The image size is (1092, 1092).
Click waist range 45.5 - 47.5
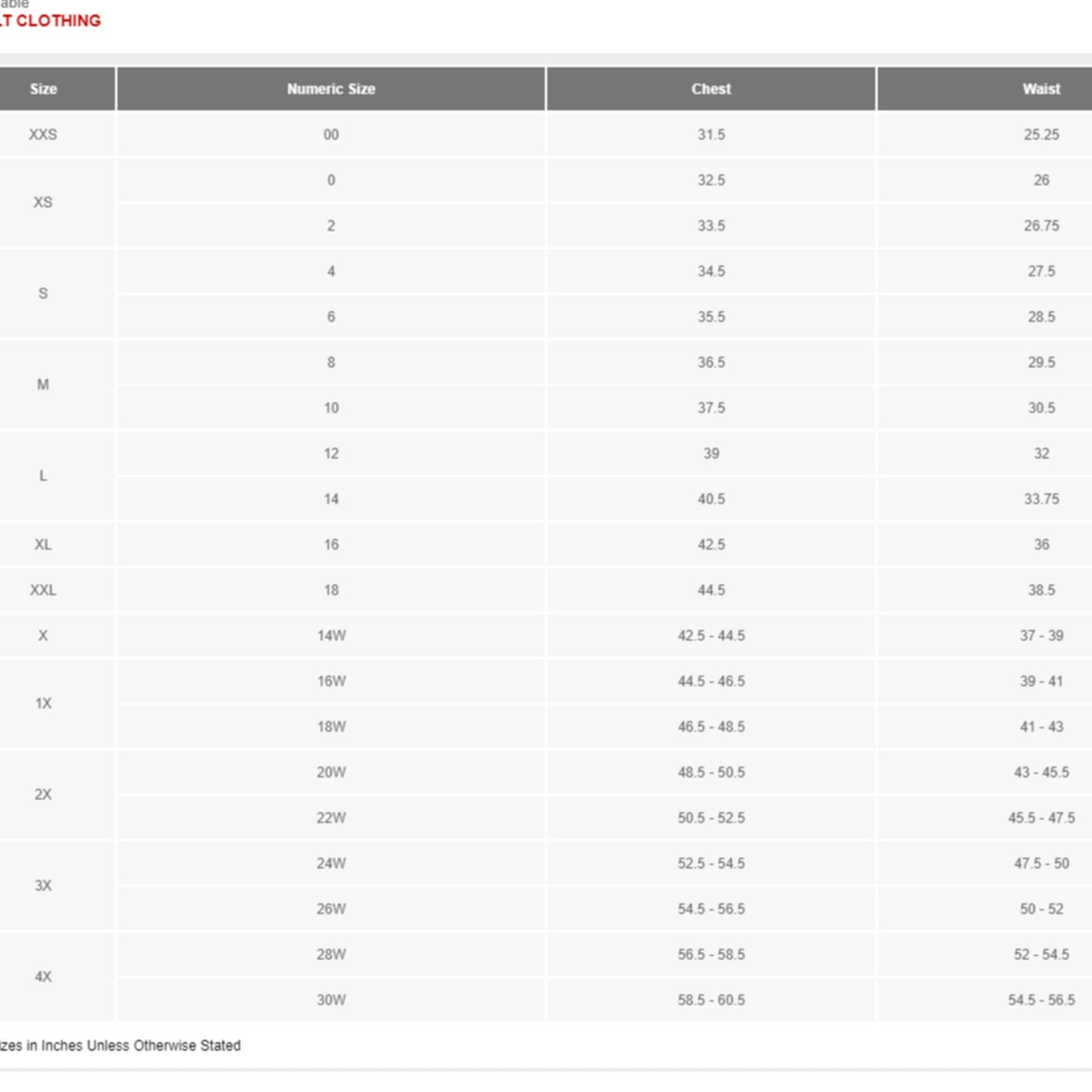pos(1041,818)
